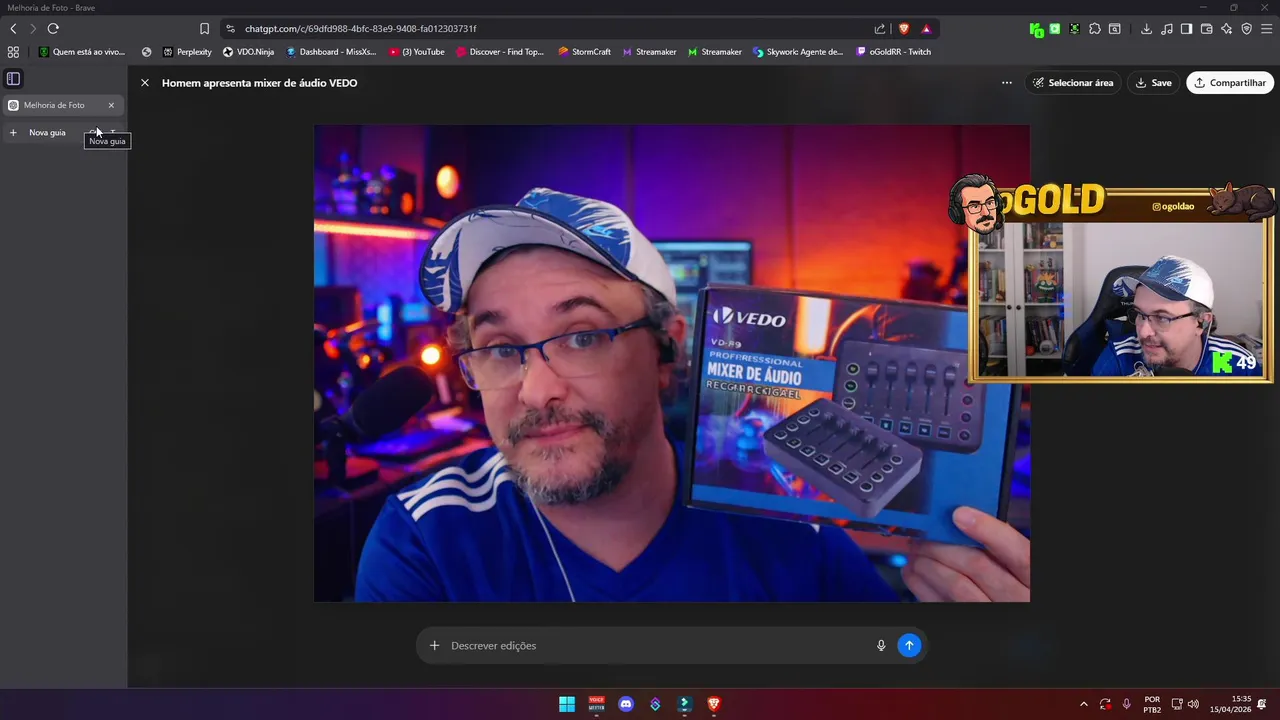The height and width of the screenshot is (720, 1280).
Task: Open Brave browser taskbar icon
Action: pyautogui.click(x=714, y=704)
